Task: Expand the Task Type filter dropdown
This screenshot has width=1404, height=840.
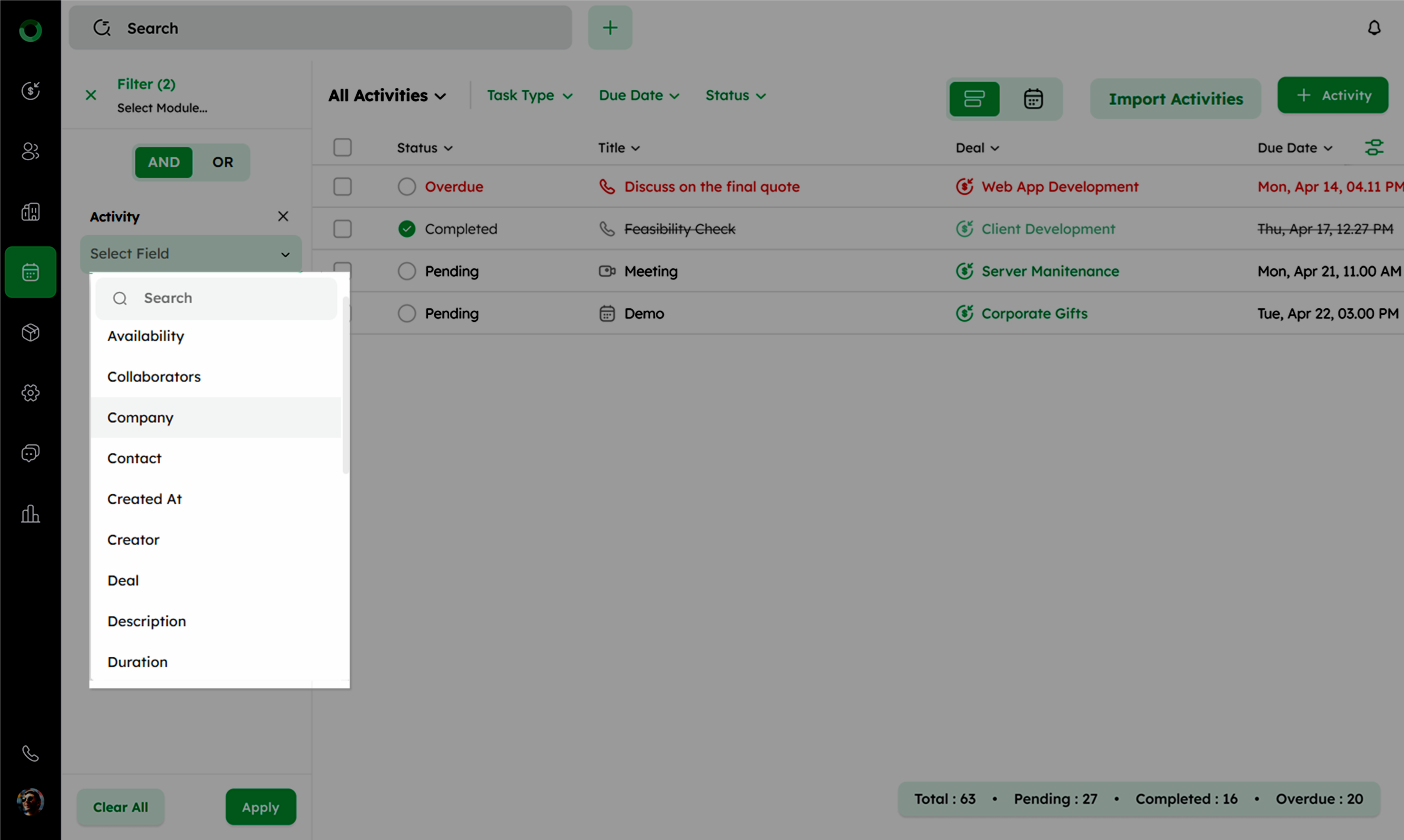Action: point(529,96)
